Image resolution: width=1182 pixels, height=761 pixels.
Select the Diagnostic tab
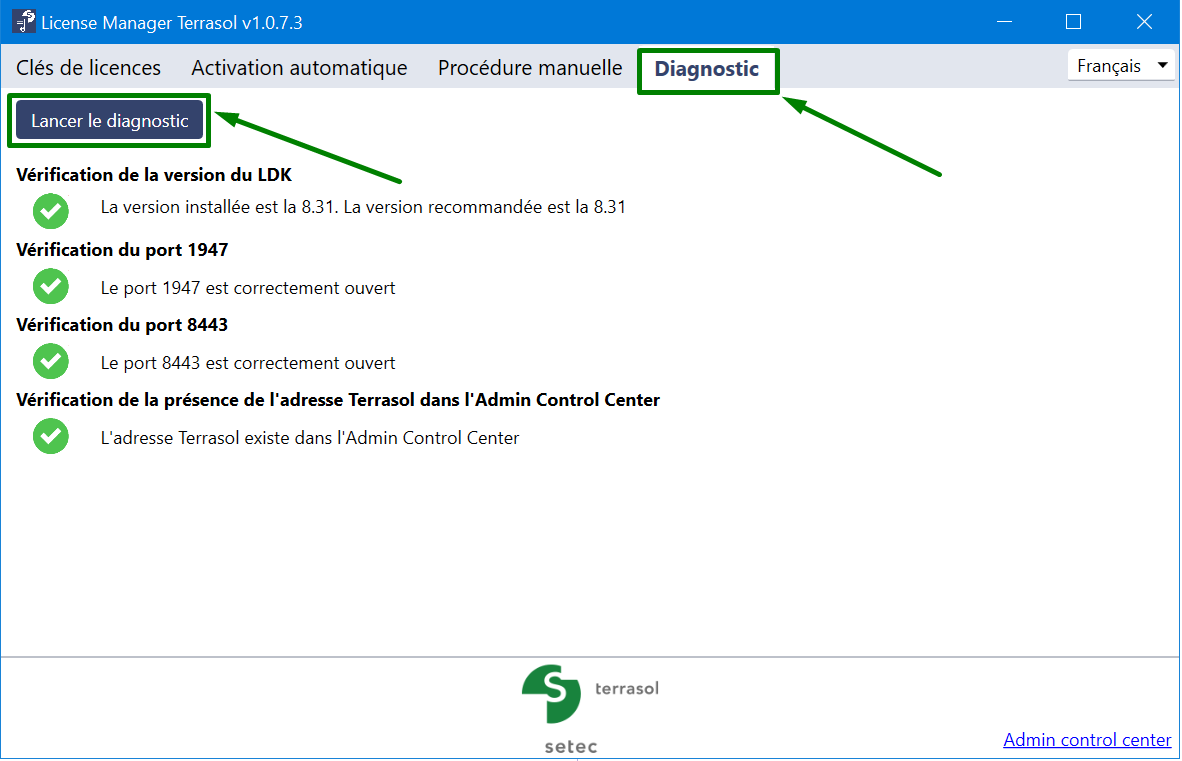(707, 69)
